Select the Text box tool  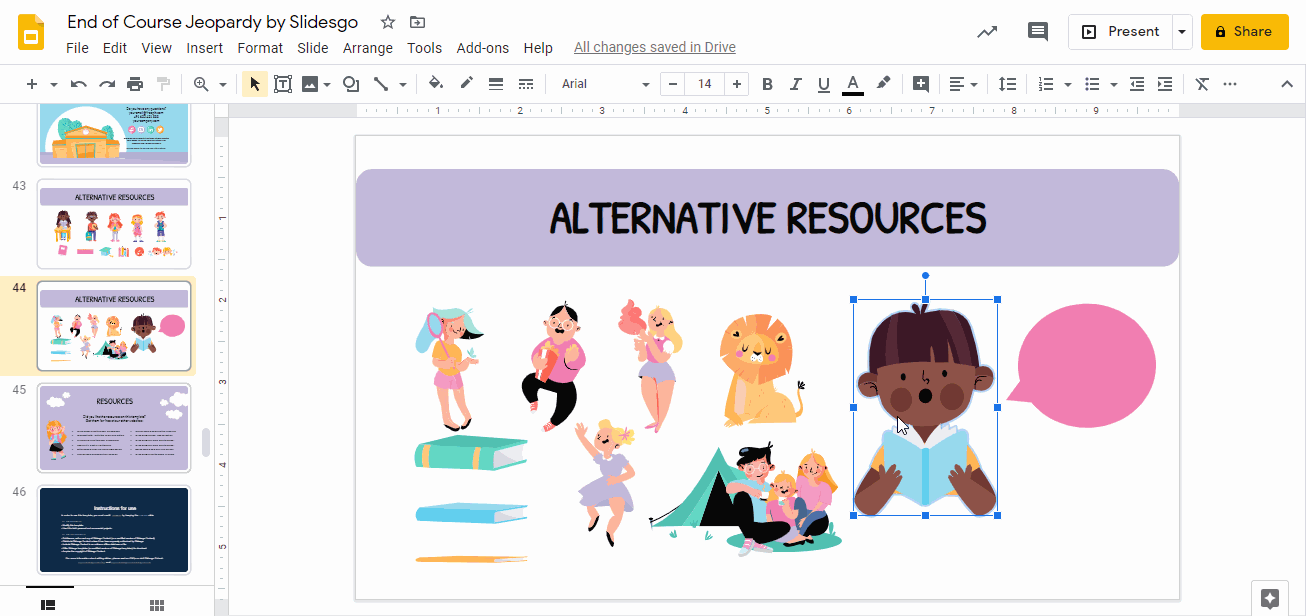(283, 84)
